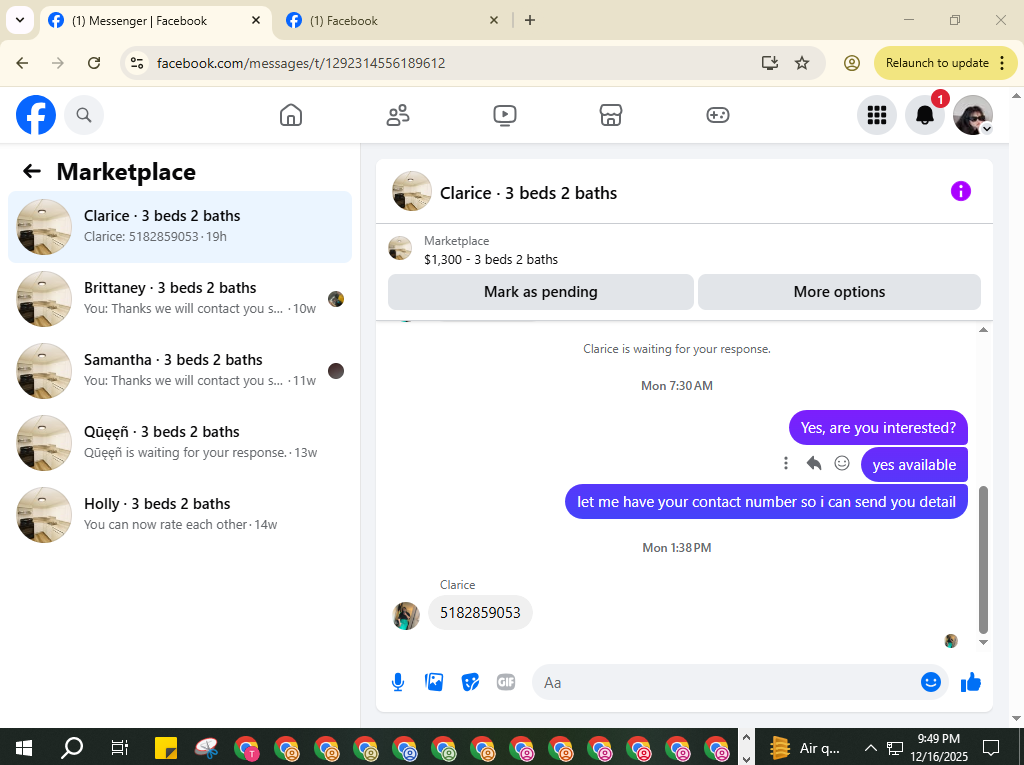
Task: Open the account profile picture menu
Action: click(x=973, y=115)
